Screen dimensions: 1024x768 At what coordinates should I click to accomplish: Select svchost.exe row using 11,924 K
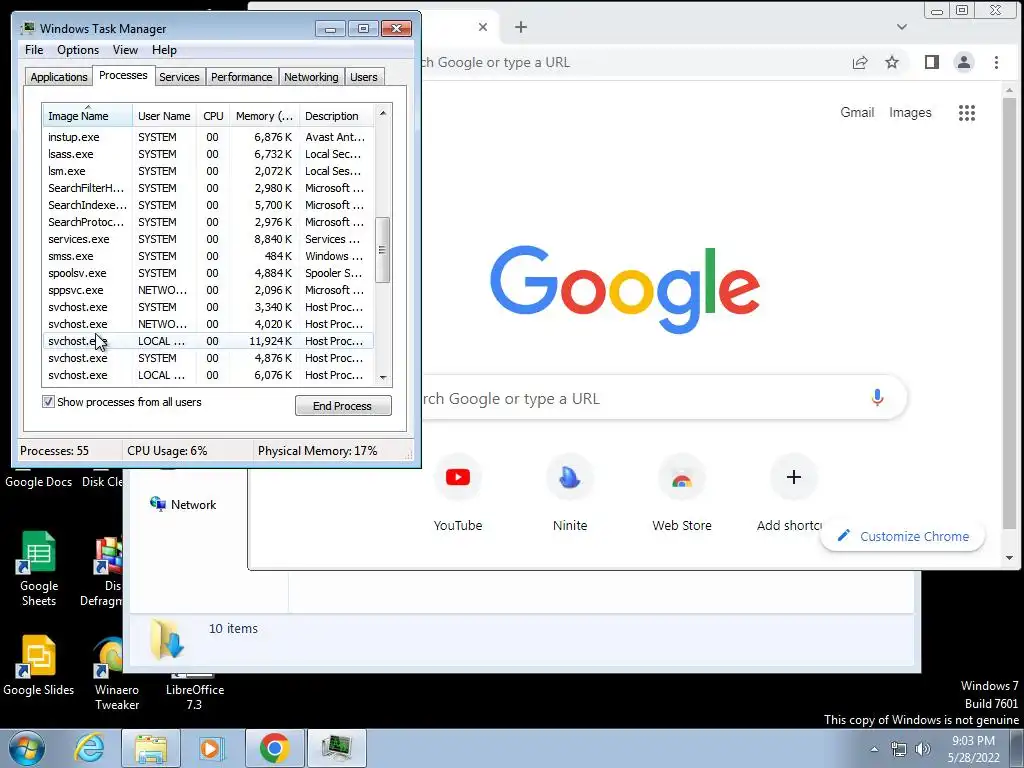[x=208, y=341]
